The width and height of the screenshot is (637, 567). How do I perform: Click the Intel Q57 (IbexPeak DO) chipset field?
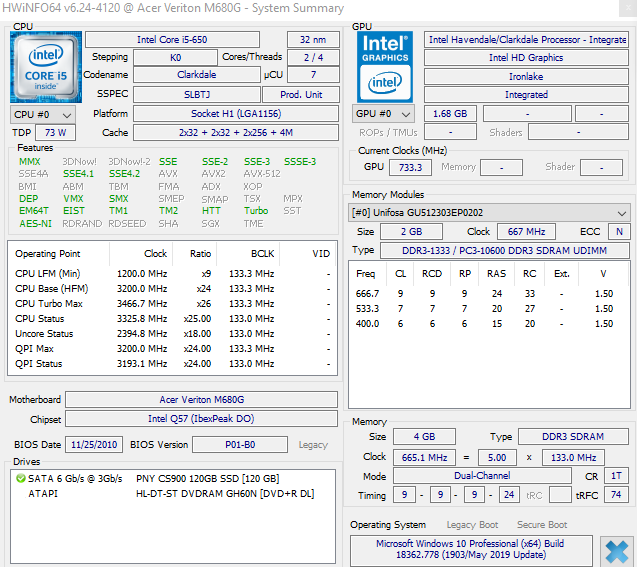click(x=202, y=419)
